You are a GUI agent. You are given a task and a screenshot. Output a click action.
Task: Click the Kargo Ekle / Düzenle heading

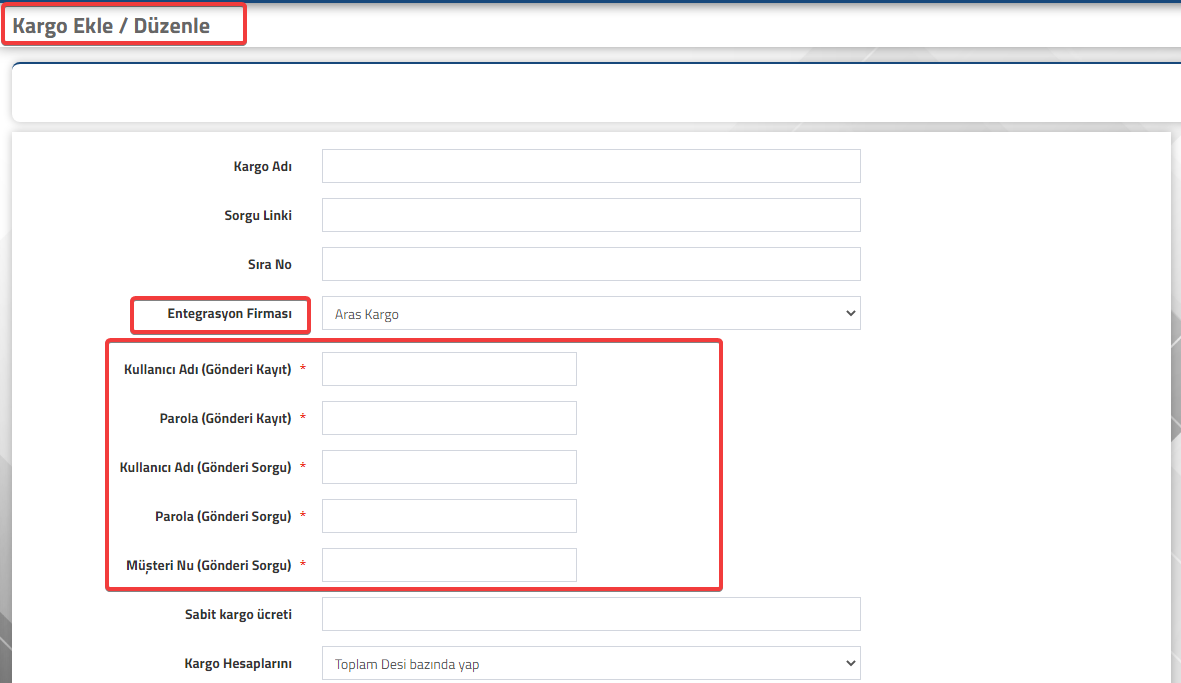pyautogui.click(x=111, y=26)
